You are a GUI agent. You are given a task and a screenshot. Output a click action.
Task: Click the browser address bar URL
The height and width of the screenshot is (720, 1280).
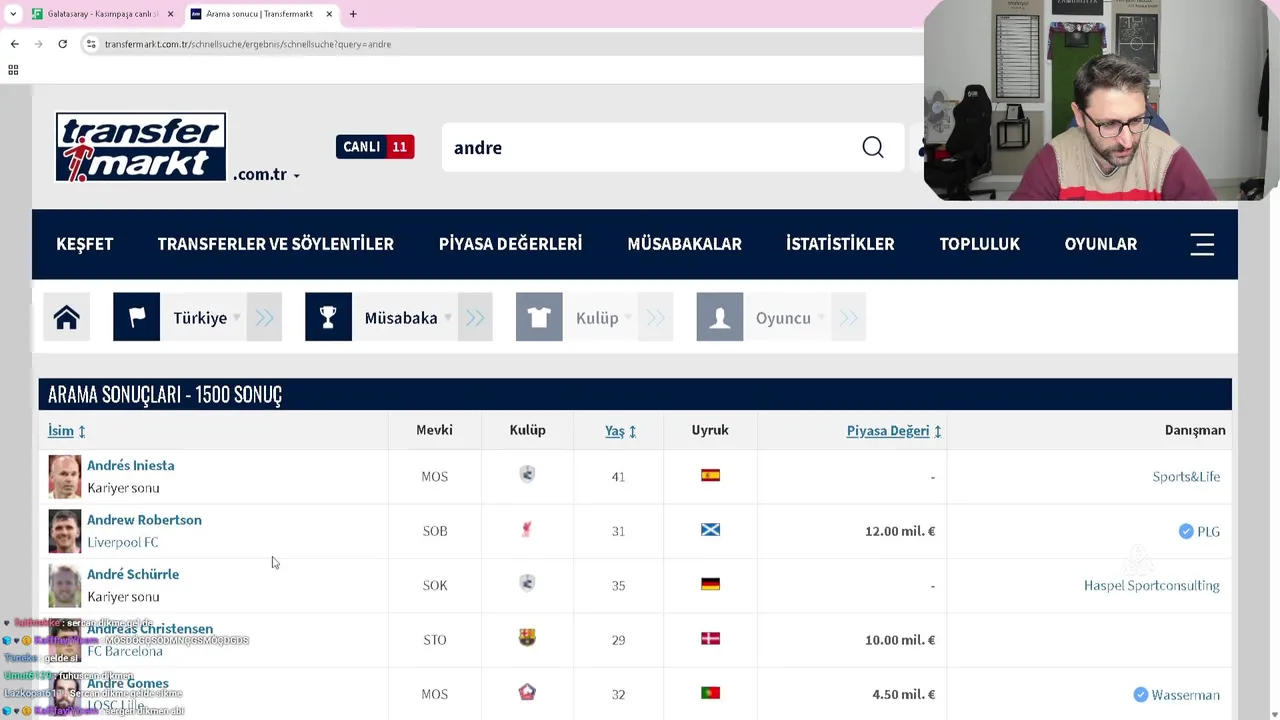pos(248,44)
